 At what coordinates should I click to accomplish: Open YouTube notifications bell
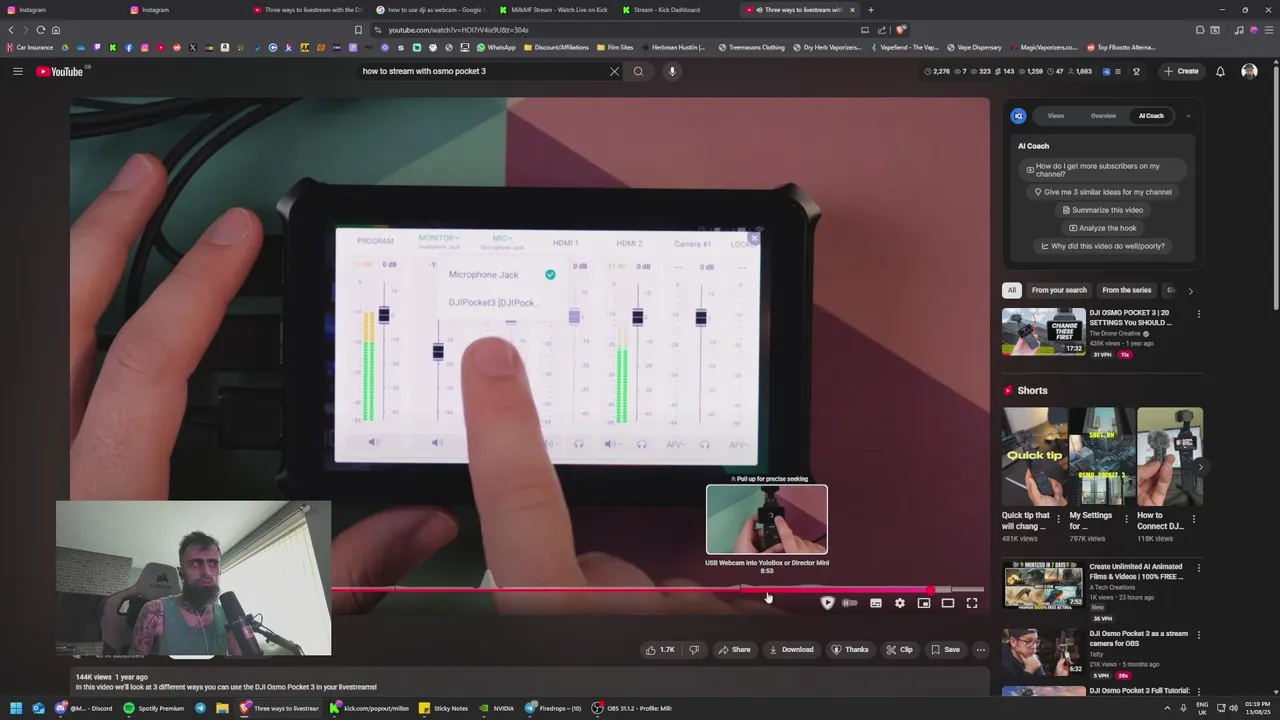pos(1220,71)
